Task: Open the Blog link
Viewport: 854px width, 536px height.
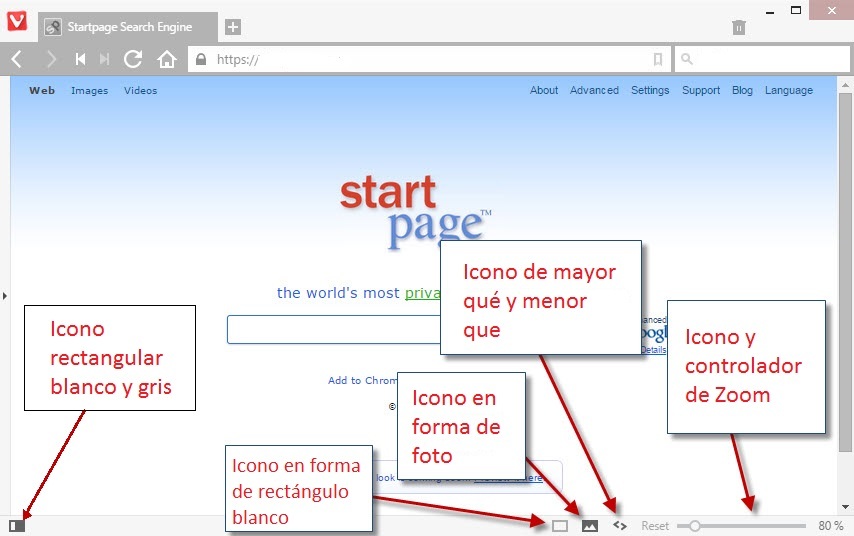Action: [742, 90]
